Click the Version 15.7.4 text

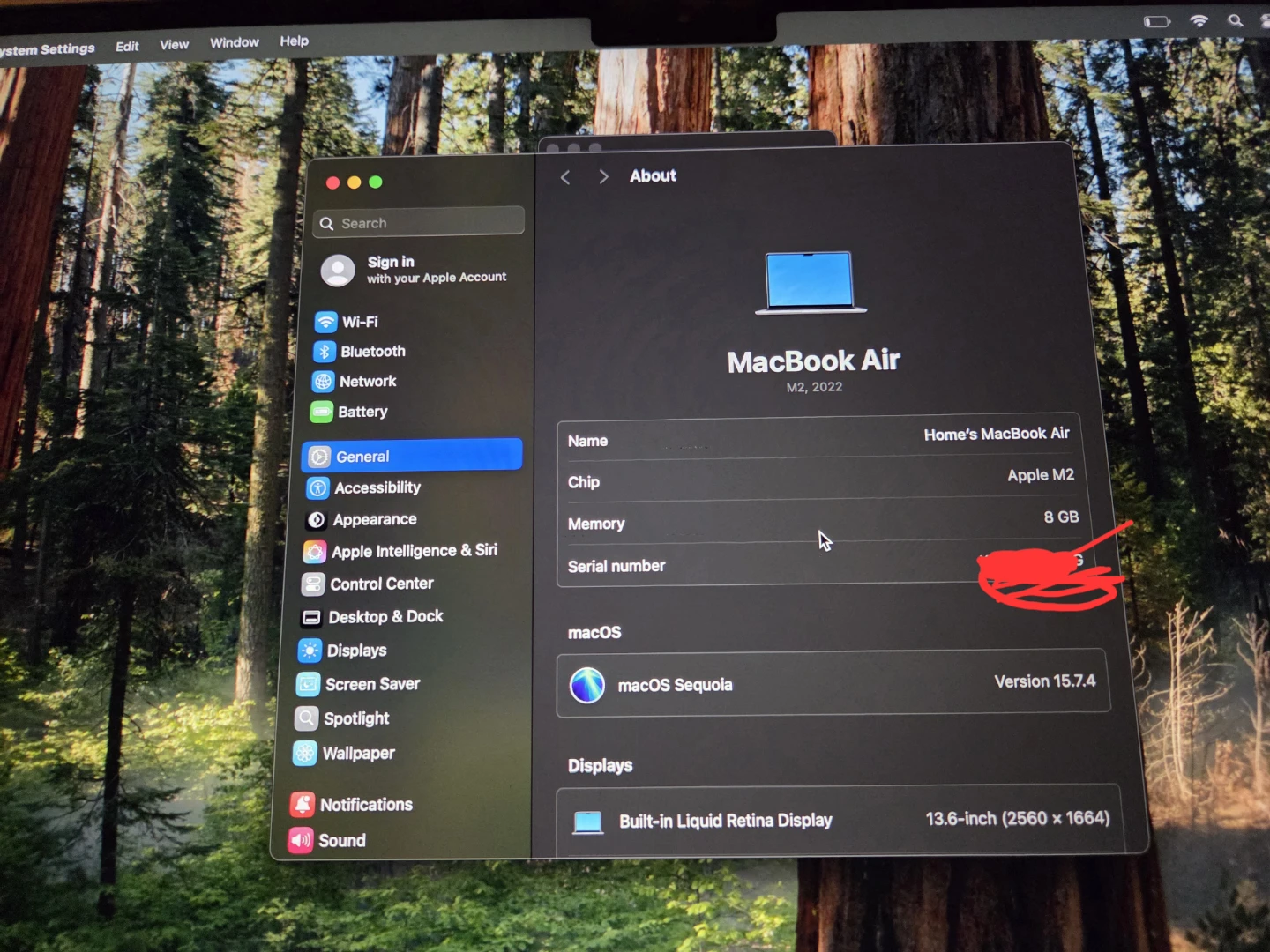(x=1045, y=681)
